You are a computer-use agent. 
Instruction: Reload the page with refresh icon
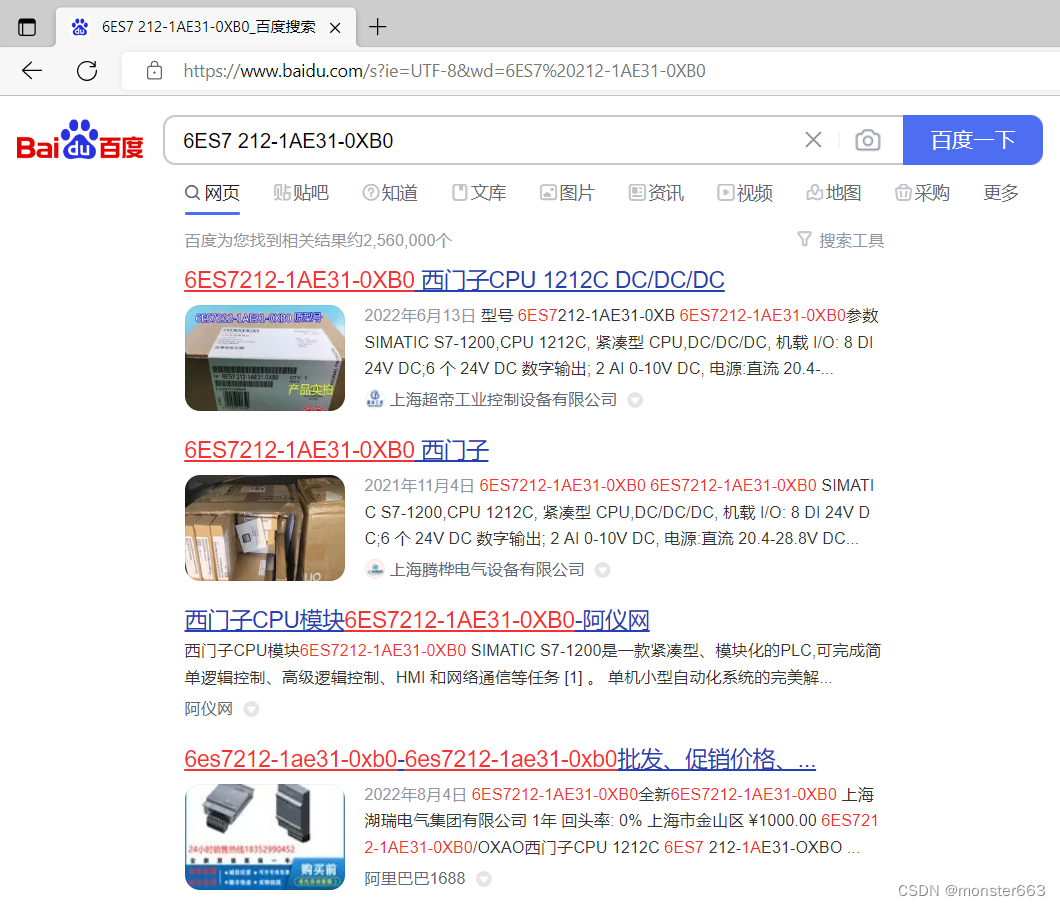pyautogui.click(x=86, y=70)
